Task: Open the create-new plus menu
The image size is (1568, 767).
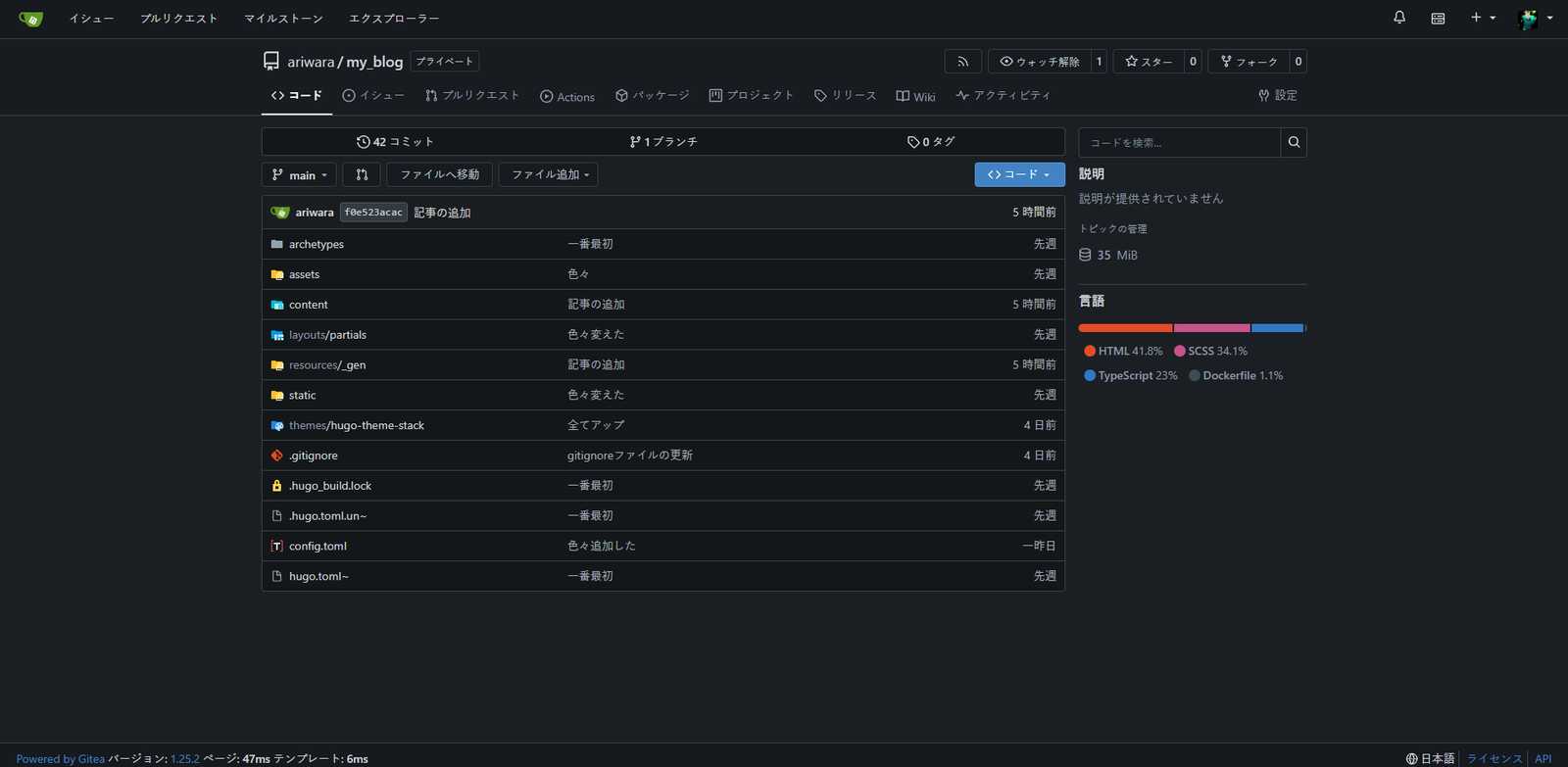Action: pos(1482,18)
